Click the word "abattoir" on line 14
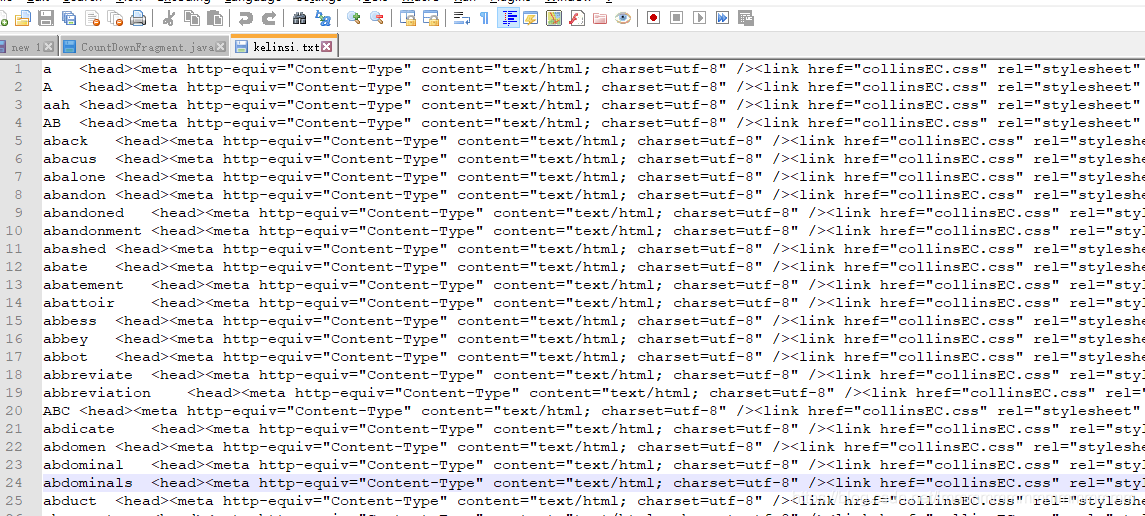Image resolution: width=1145 pixels, height=516 pixels. [79, 303]
